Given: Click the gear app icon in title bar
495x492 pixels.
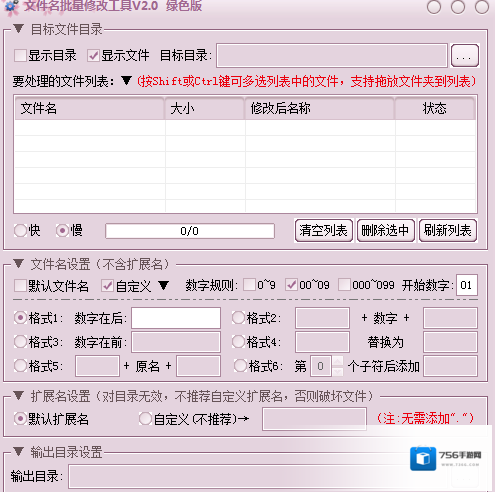Looking at the screenshot, I should 12,7.
